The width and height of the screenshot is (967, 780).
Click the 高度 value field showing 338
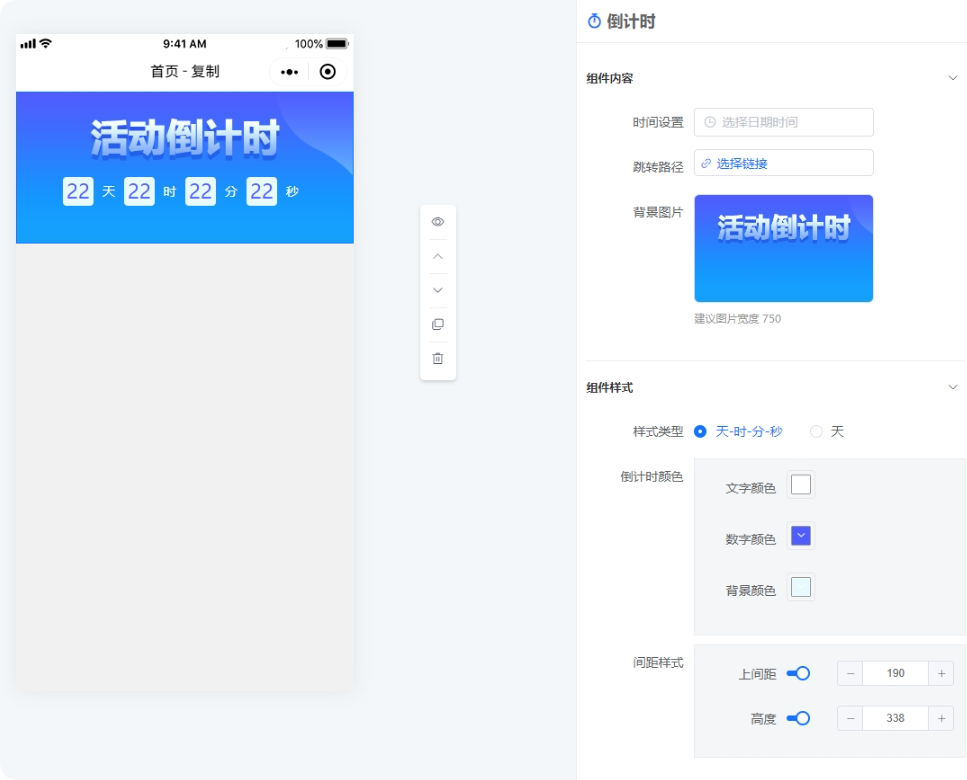tap(895, 718)
